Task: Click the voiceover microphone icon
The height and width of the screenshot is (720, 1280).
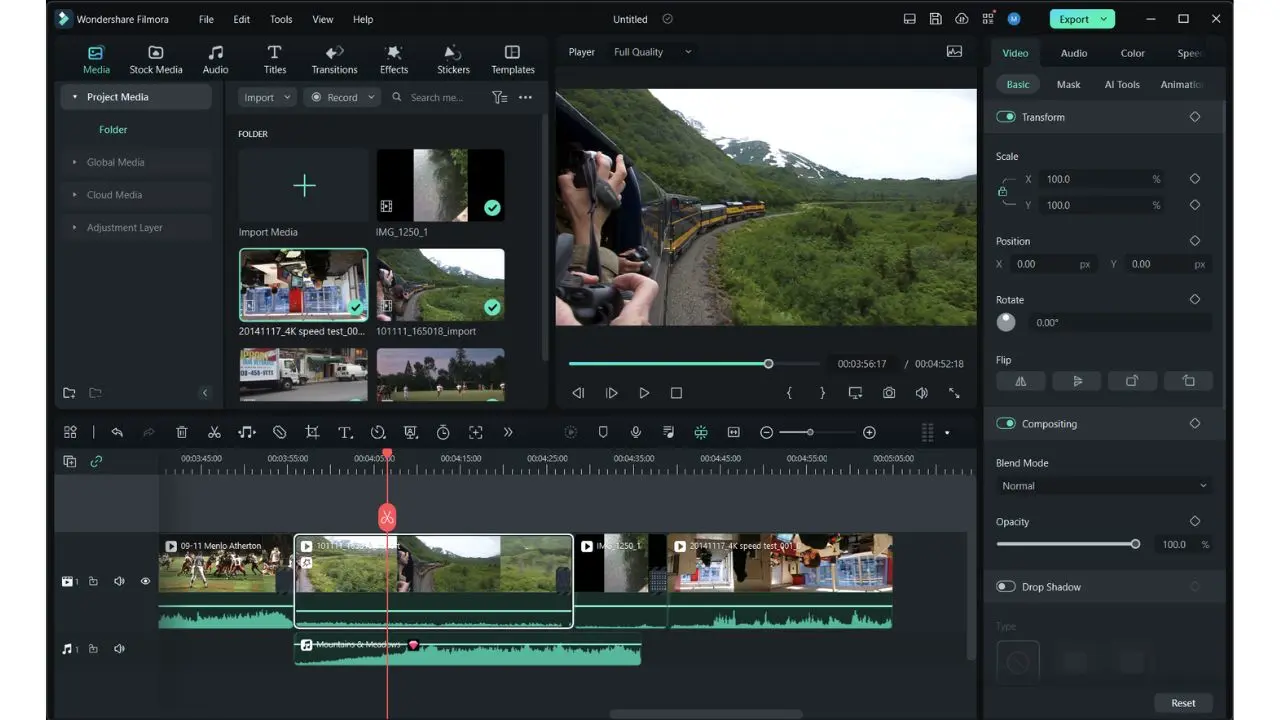Action: [x=635, y=432]
